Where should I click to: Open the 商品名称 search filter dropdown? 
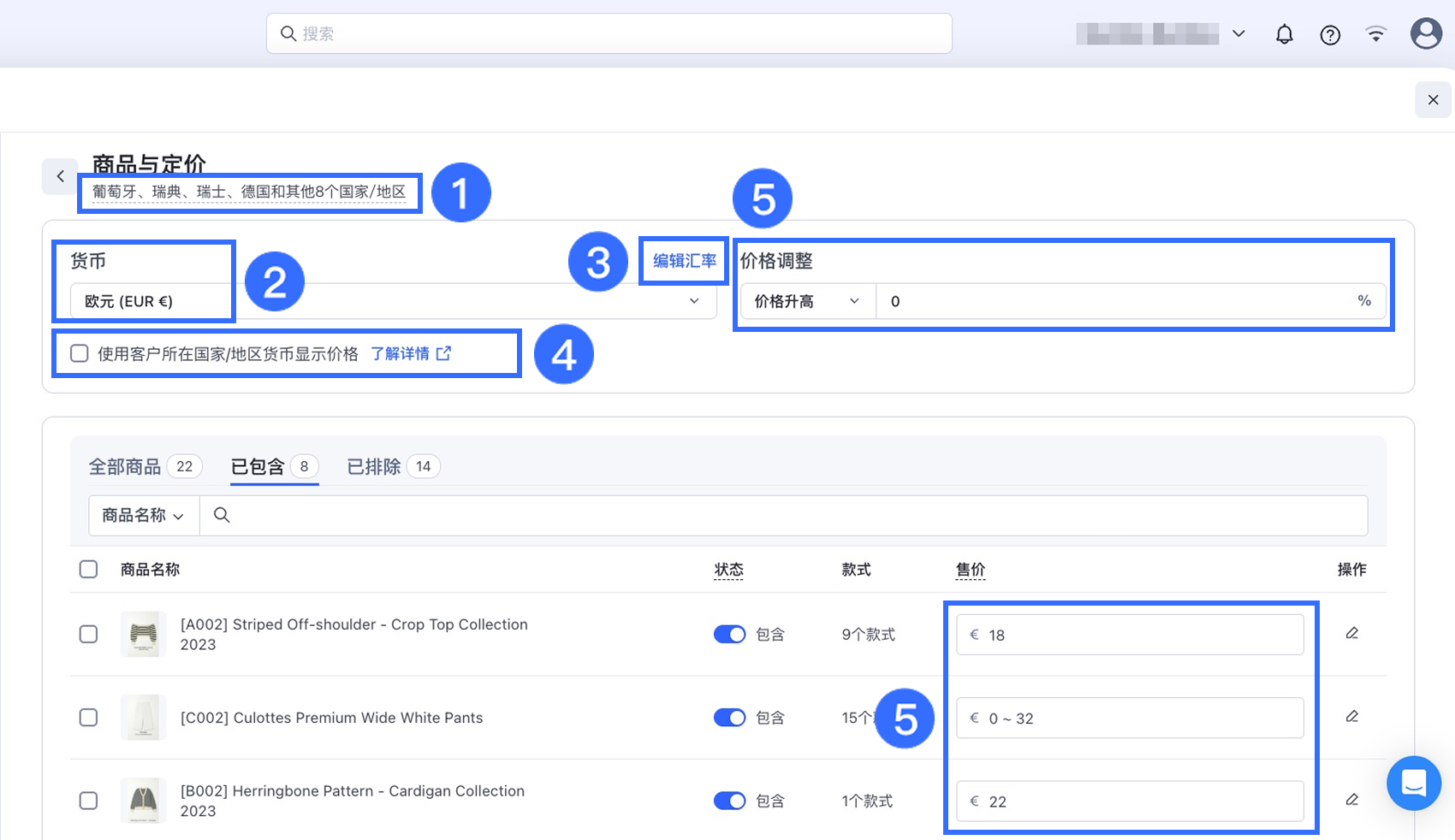[x=143, y=515]
